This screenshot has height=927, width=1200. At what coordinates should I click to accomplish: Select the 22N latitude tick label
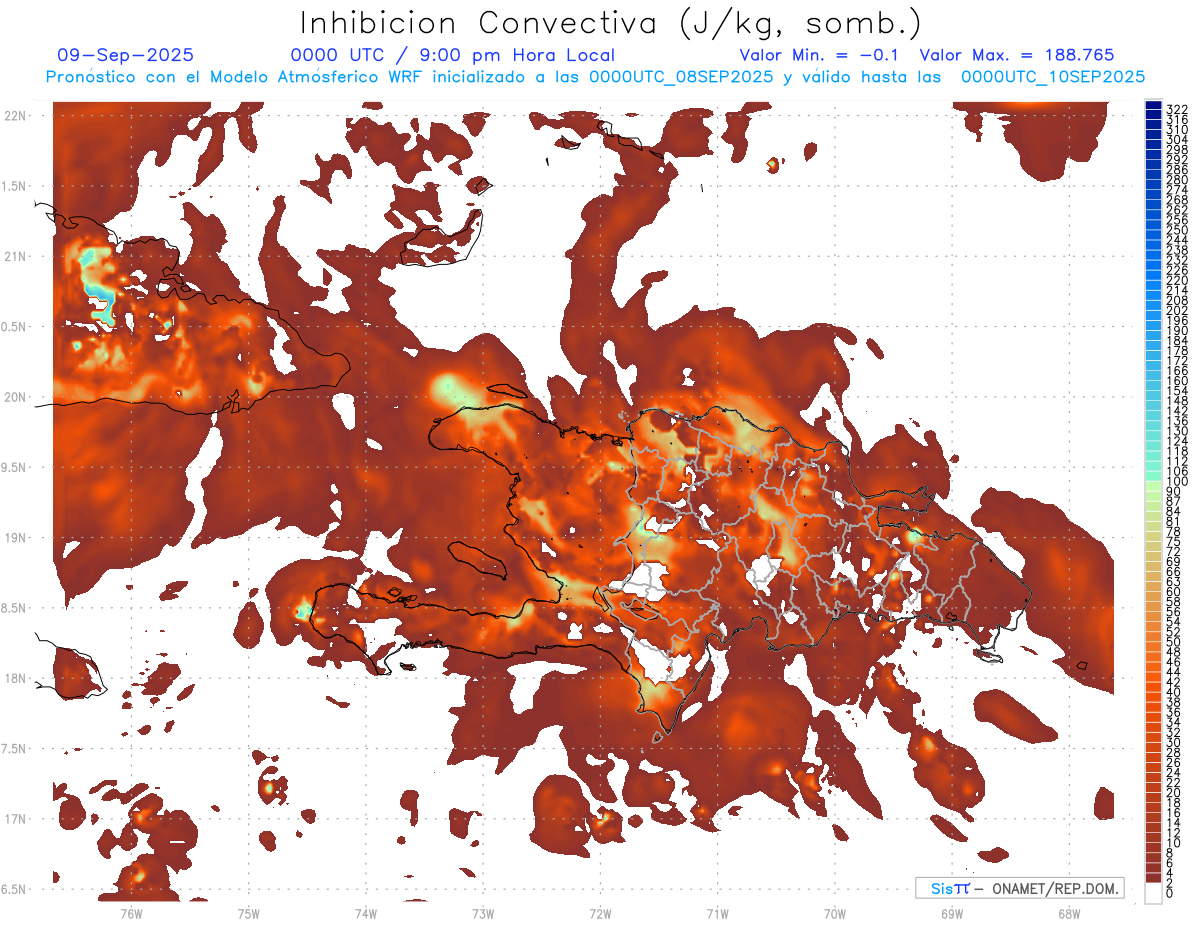(x=16, y=116)
